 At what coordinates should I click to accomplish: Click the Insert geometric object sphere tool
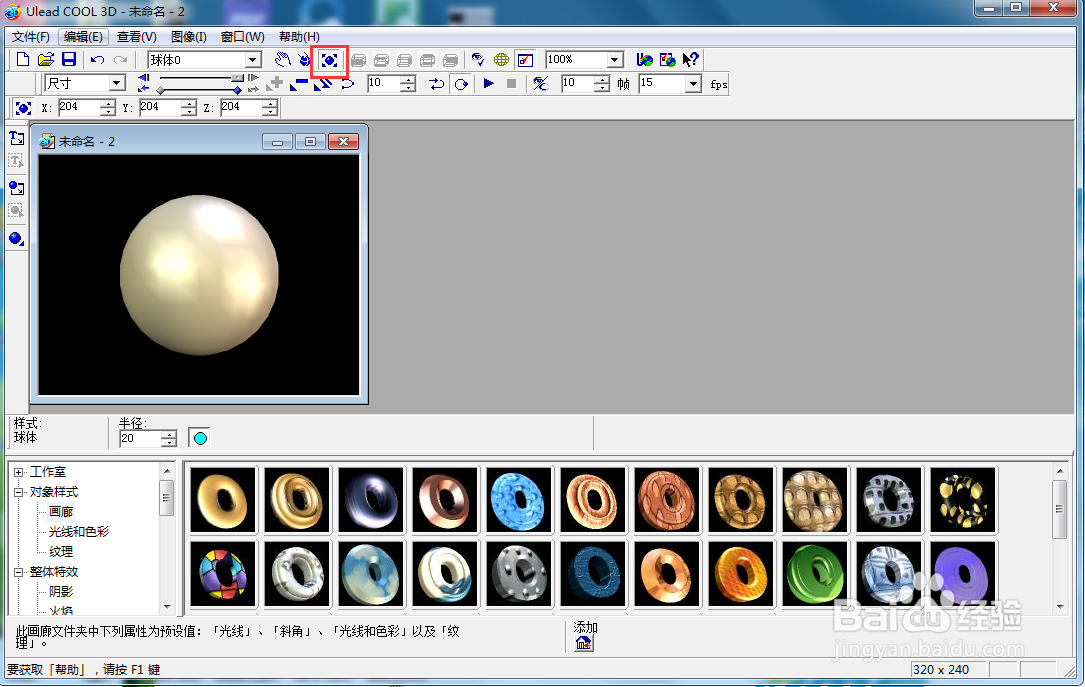[17, 239]
